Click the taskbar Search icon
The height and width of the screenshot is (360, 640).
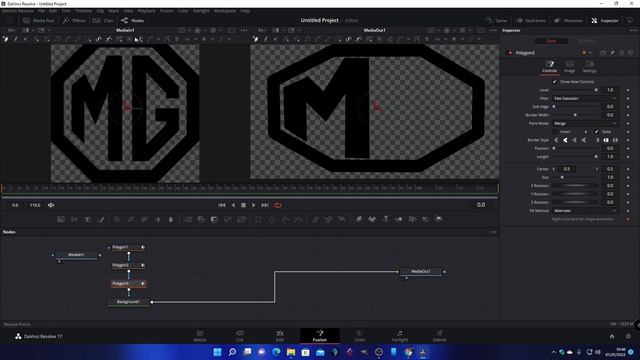point(232,352)
